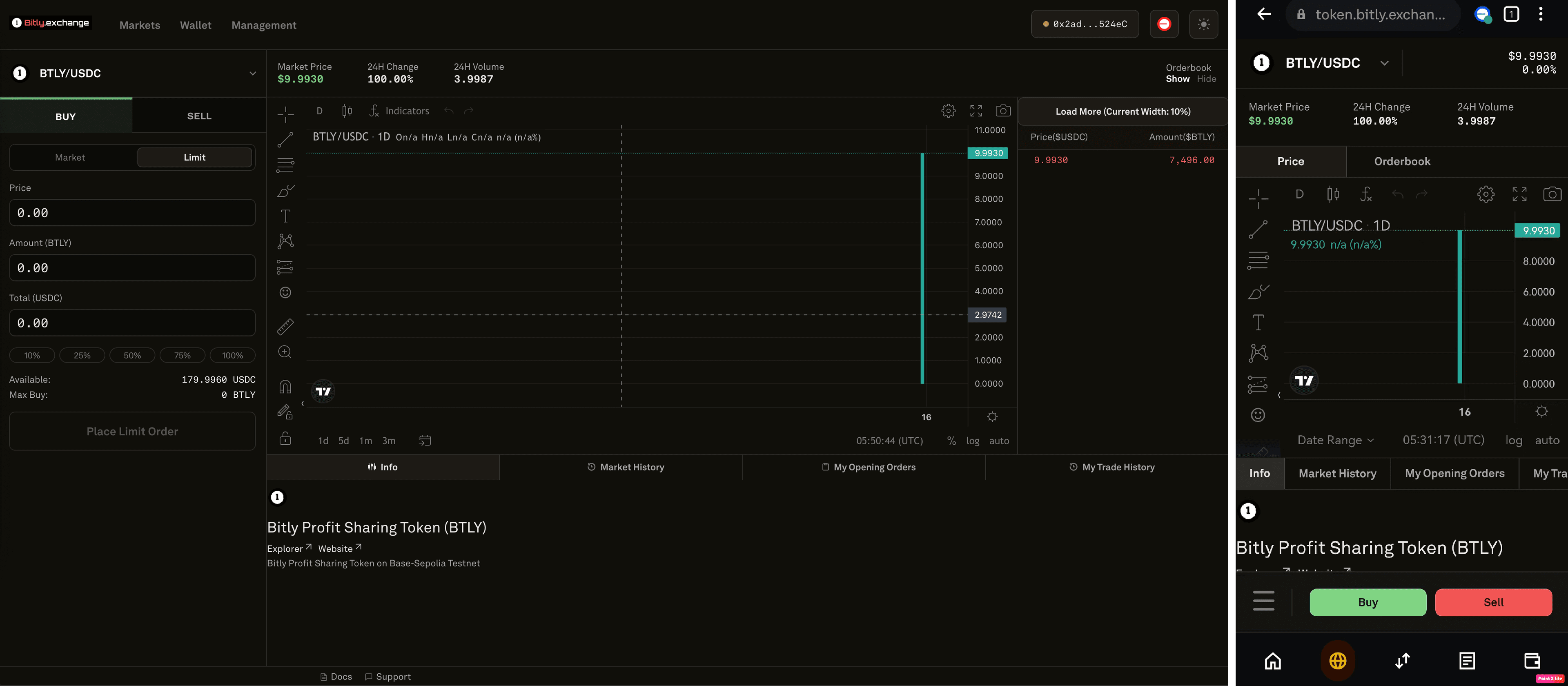This screenshot has width=1568, height=686.
Task: Select 100% amount preset
Action: pos(232,356)
